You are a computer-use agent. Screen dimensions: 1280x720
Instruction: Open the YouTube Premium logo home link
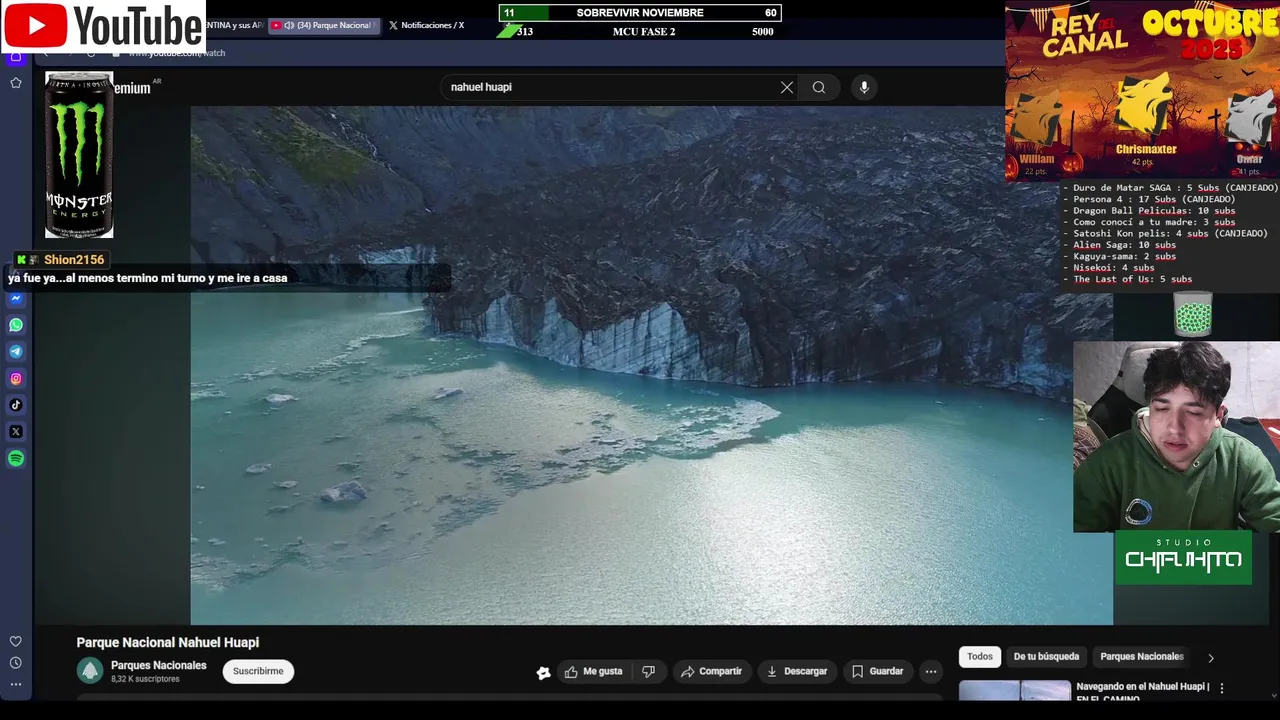(x=130, y=88)
